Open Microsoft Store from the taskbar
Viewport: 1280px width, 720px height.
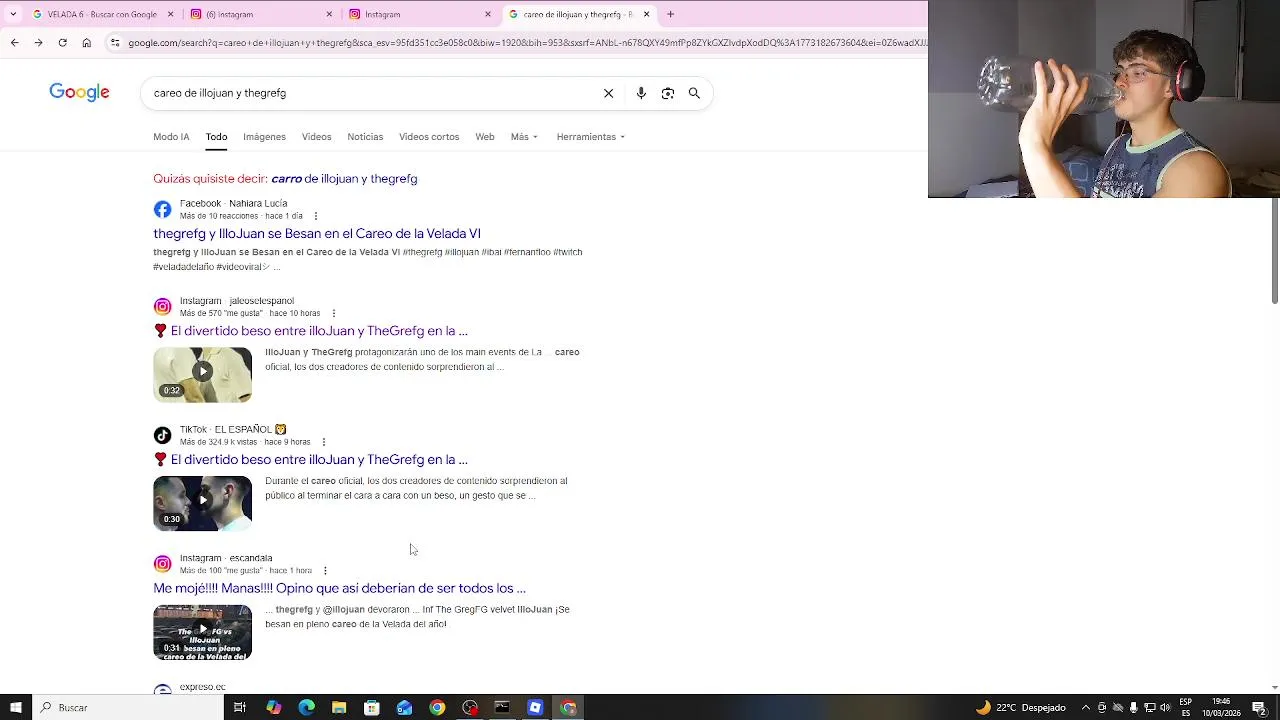(372, 707)
